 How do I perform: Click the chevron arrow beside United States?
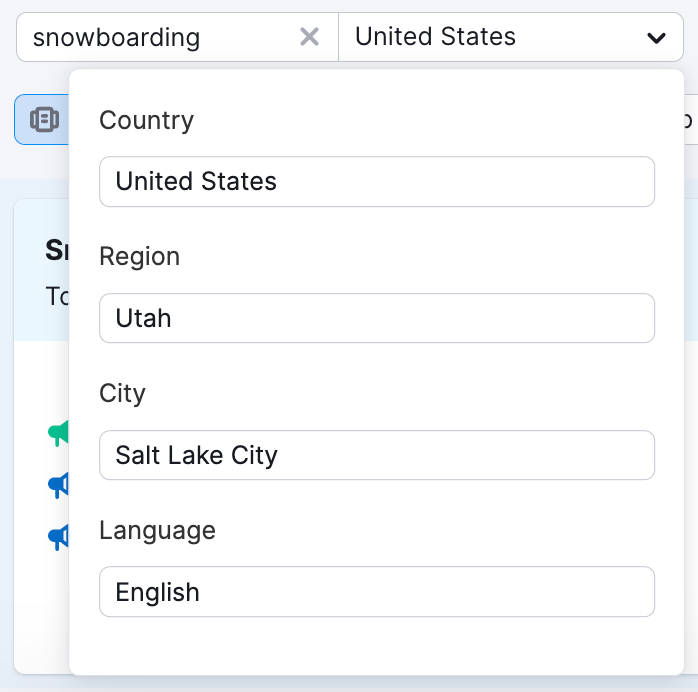point(656,38)
